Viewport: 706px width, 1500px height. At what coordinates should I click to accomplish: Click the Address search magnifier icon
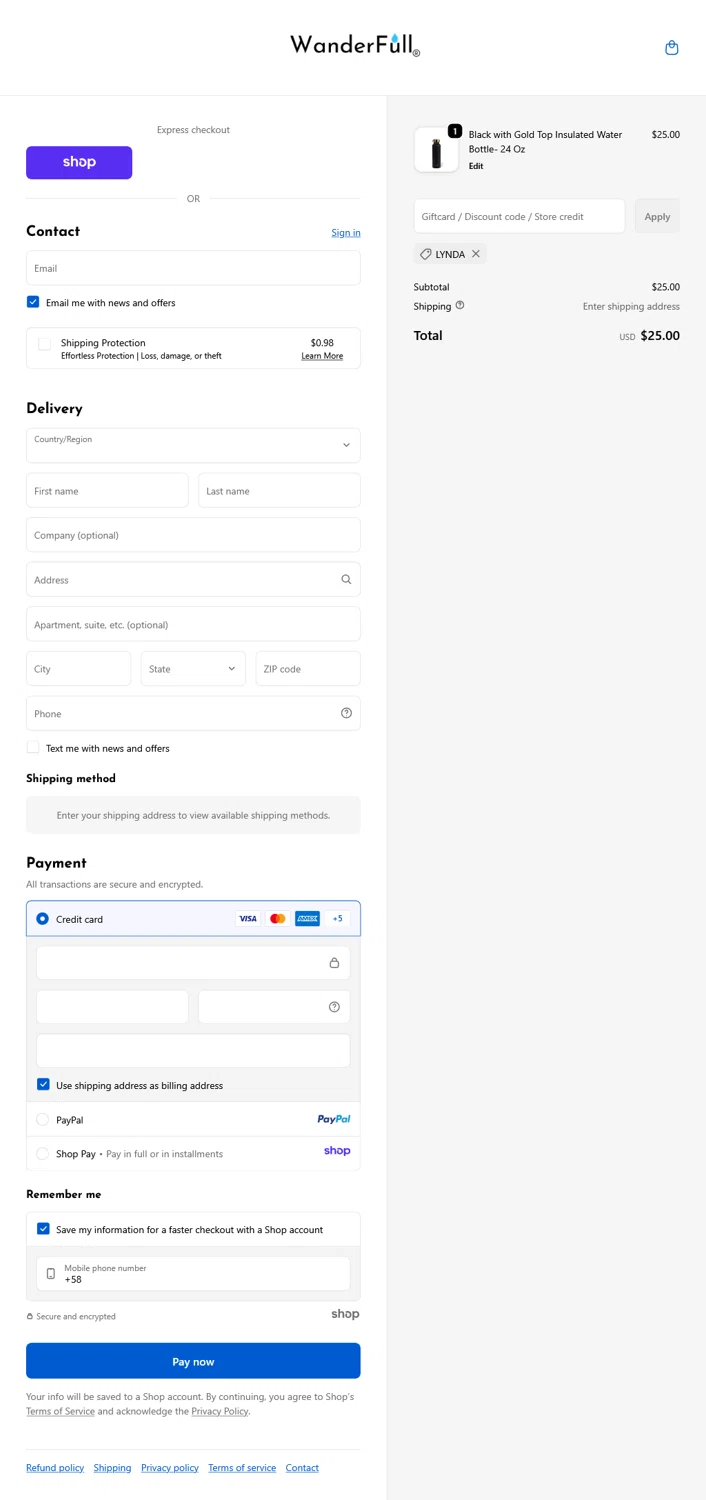coord(346,580)
